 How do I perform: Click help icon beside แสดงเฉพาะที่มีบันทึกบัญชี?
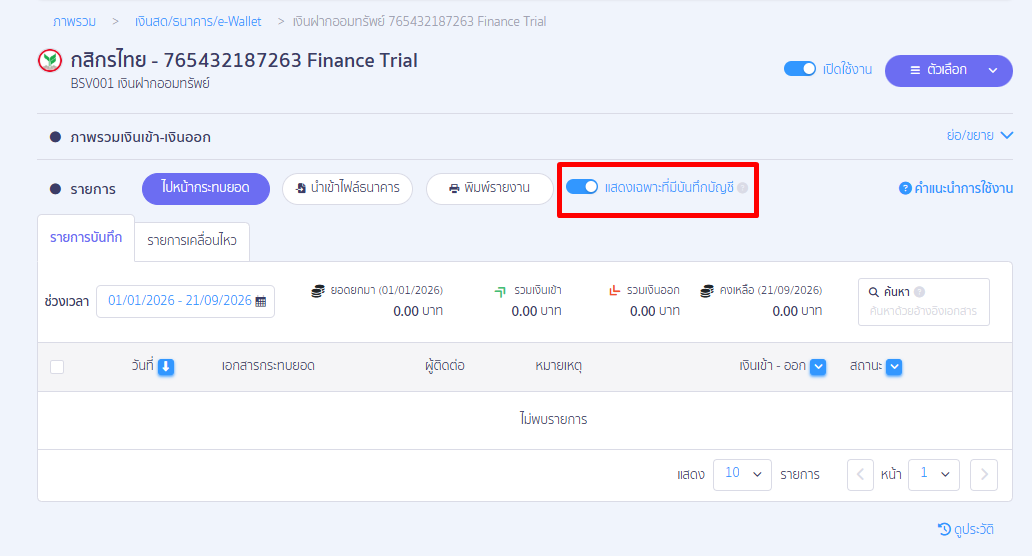coord(742,188)
